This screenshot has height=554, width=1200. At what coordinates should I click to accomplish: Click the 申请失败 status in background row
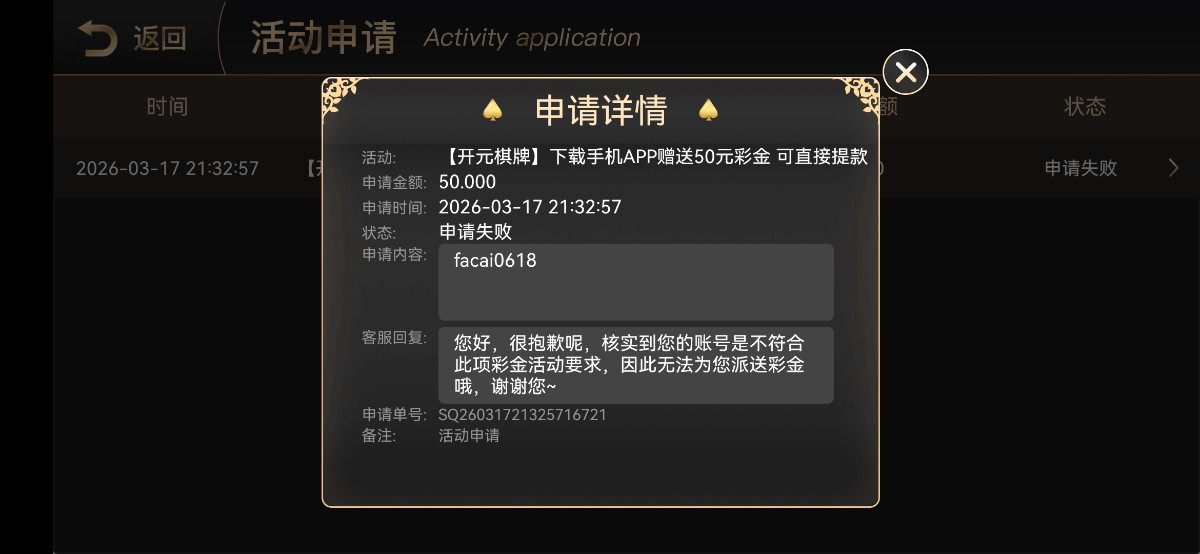coord(1081,168)
